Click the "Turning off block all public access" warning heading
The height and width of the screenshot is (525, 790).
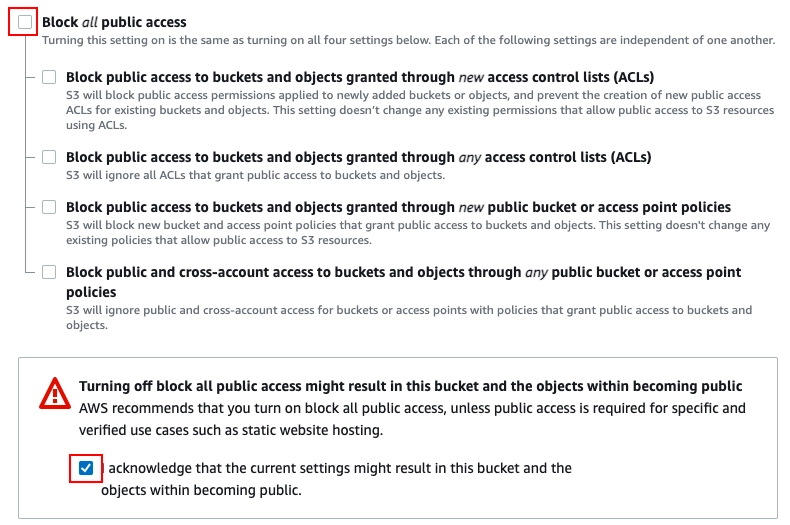(410, 386)
